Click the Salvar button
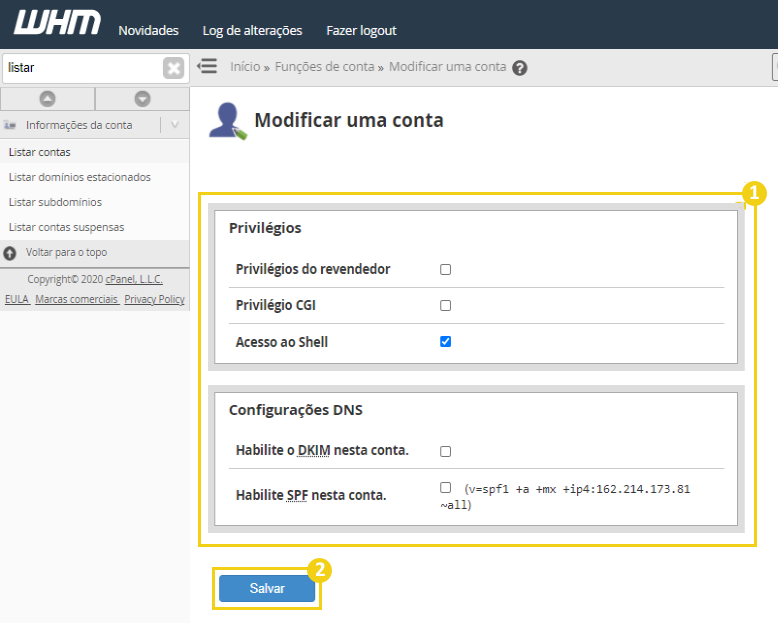The image size is (778, 623). coord(267,588)
